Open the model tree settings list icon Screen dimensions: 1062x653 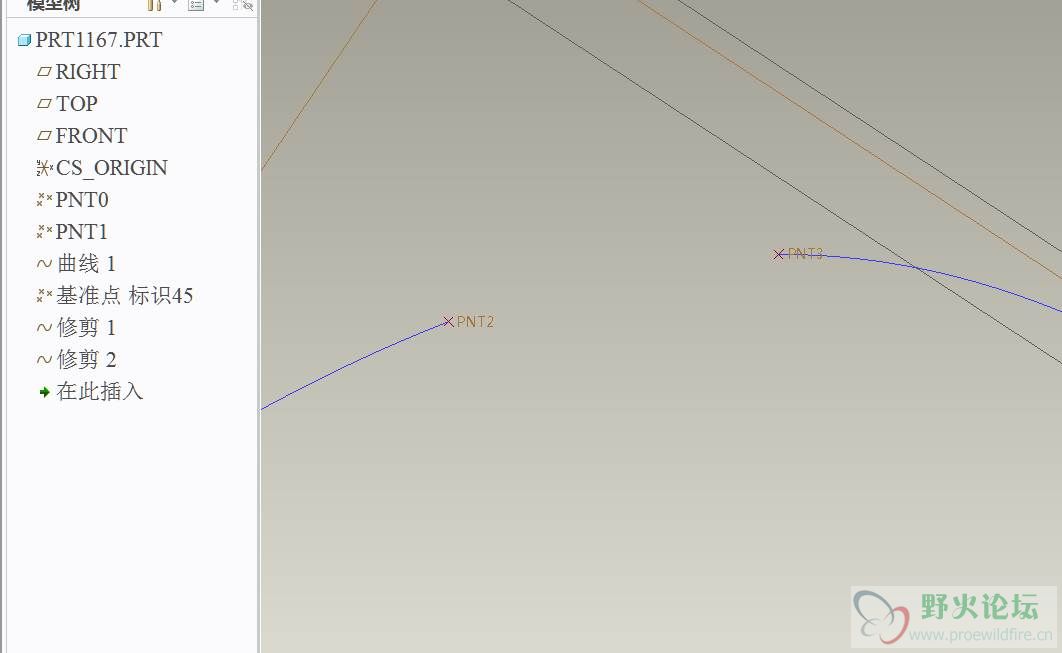(x=196, y=5)
